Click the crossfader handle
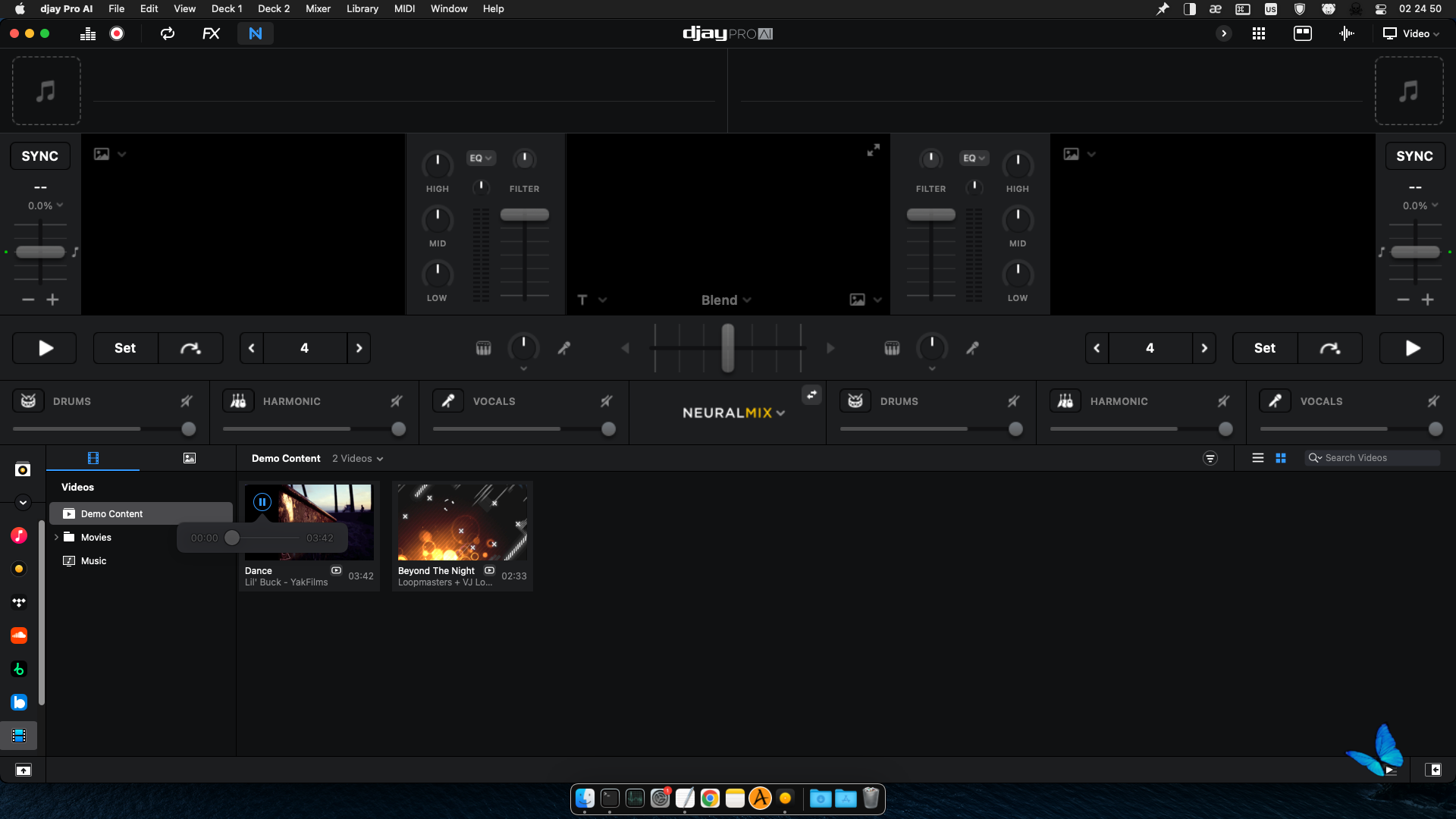Screen dimensions: 1456x819 click(728, 348)
